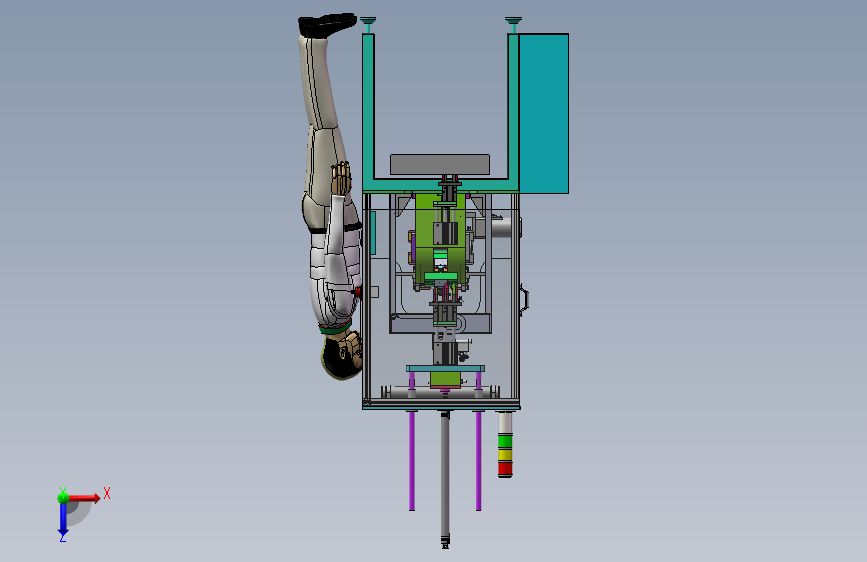Select the upside-down human mannequin model

331,196
